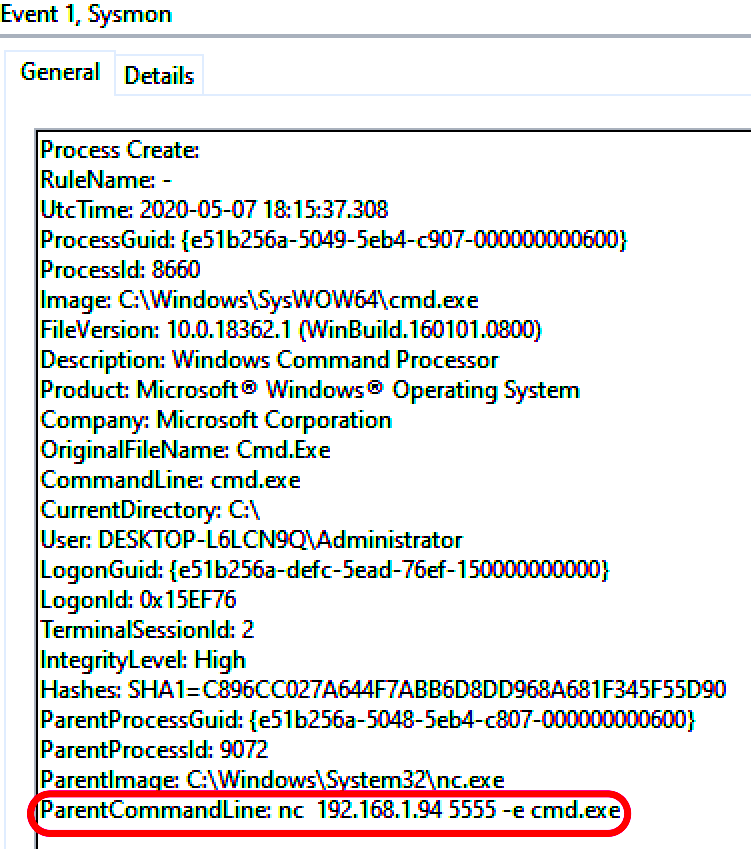Click the 'Event 1, Sysmon' header
The image size is (751, 849).
point(86,14)
